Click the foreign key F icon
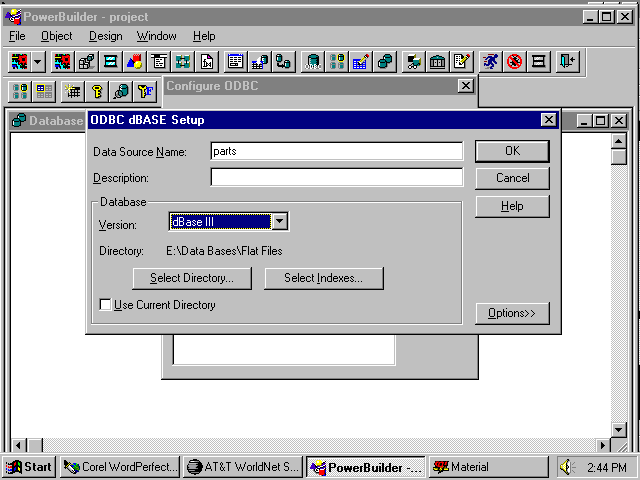 [x=145, y=91]
